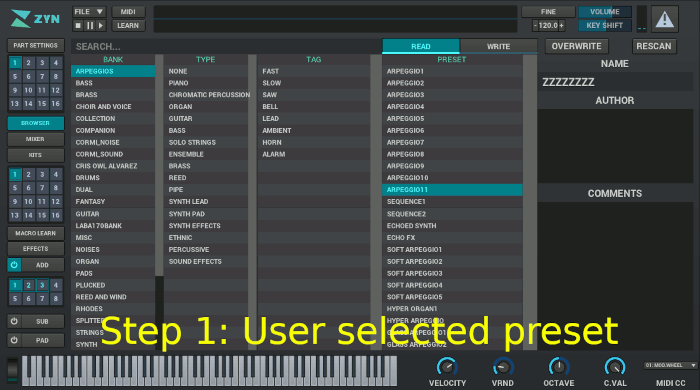Select the ARPEGGIO1 preset
The height and width of the screenshot is (390, 700).
(x=452, y=71)
